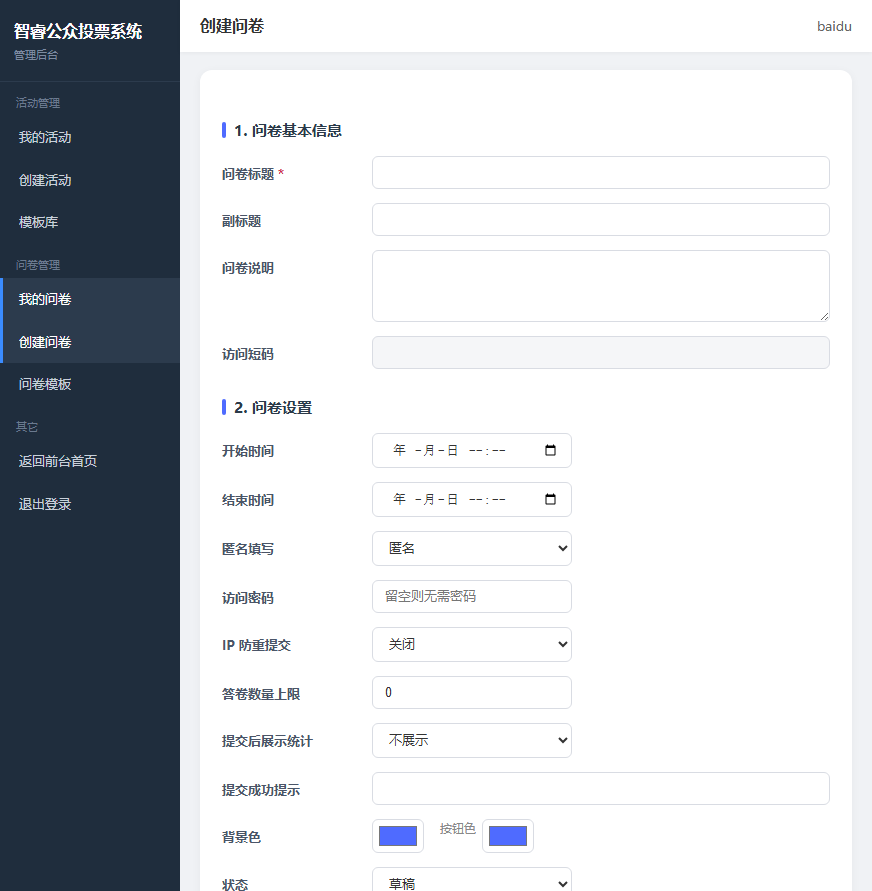
Task: Expand the 匿名填写 dropdown
Action: click(472, 548)
